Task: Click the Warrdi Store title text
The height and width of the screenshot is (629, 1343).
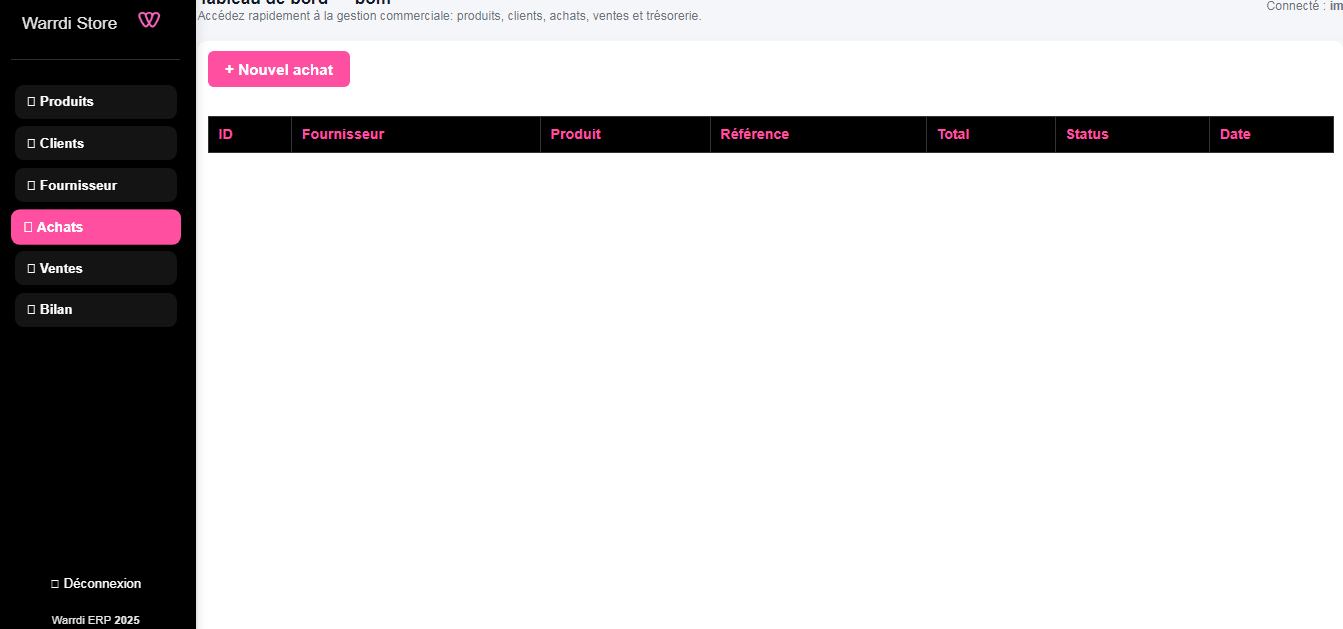Action: [68, 23]
